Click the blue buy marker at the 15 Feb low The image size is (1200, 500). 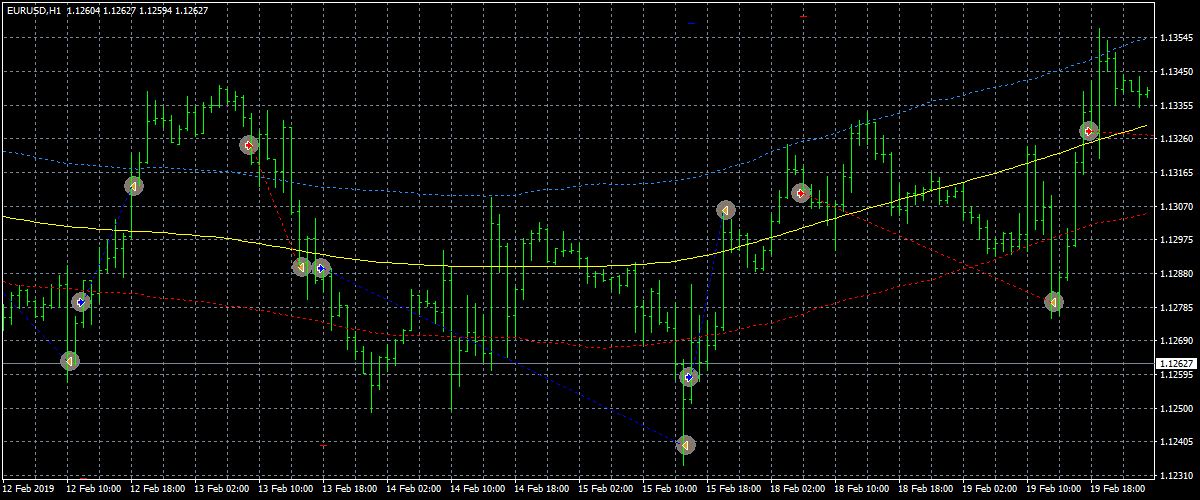pos(689,376)
